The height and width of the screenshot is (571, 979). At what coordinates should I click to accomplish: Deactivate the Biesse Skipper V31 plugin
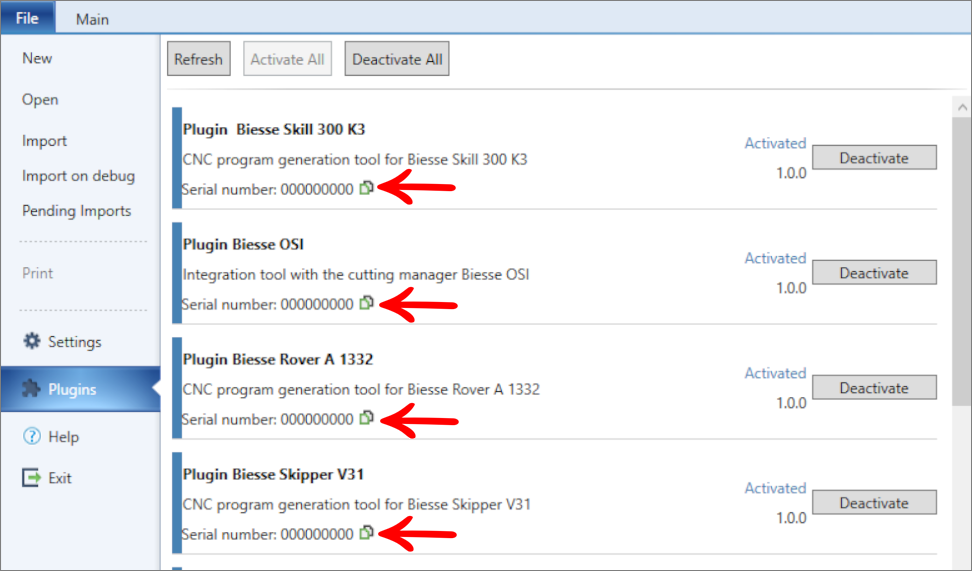874,502
